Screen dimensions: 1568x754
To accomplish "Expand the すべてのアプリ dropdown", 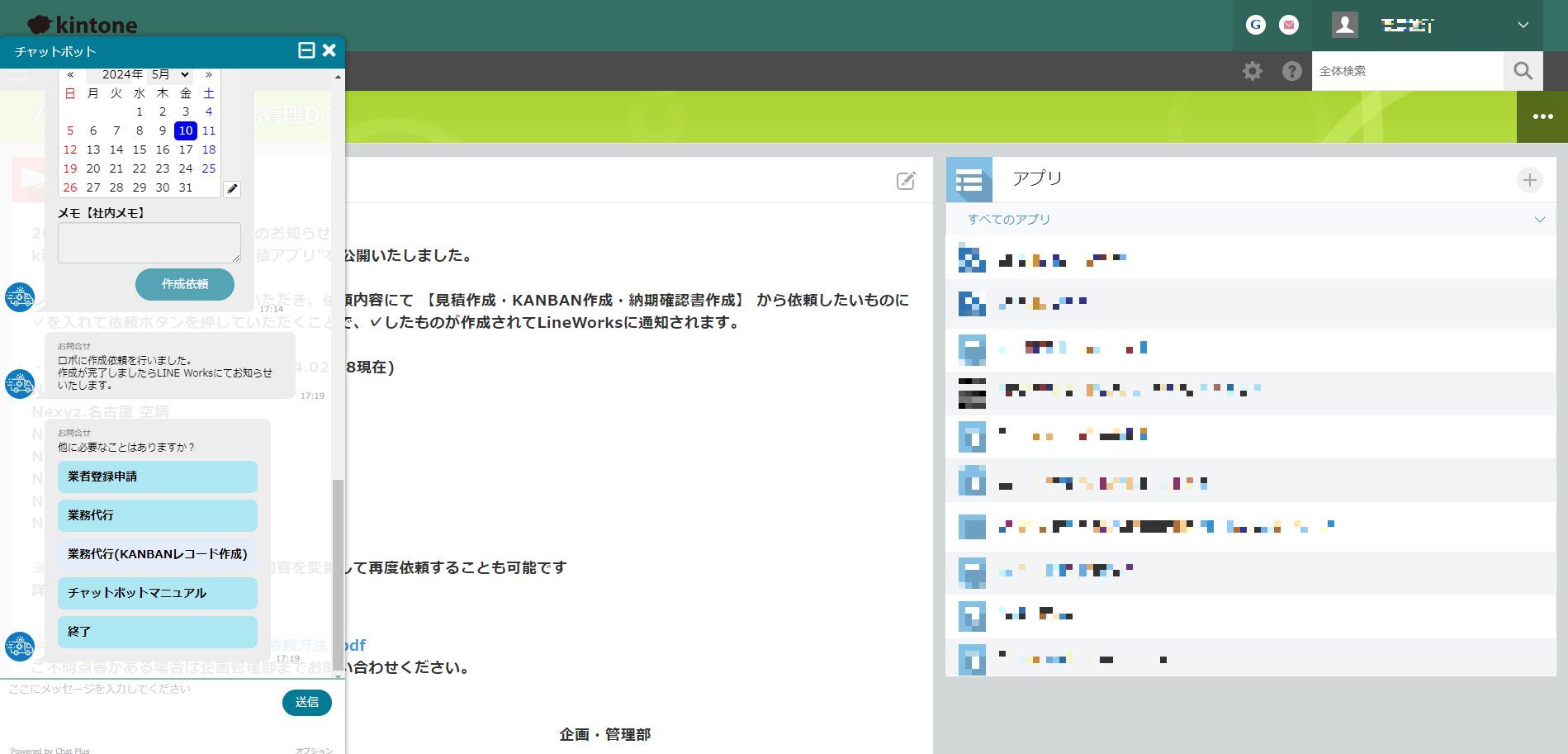I will pyautogui.click(x=1538, y=220).
